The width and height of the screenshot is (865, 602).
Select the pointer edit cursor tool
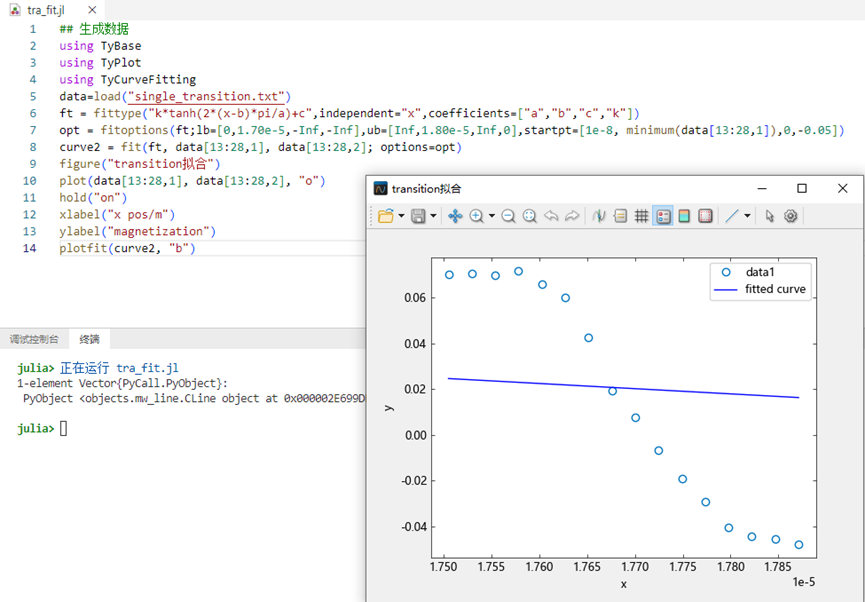770,216
